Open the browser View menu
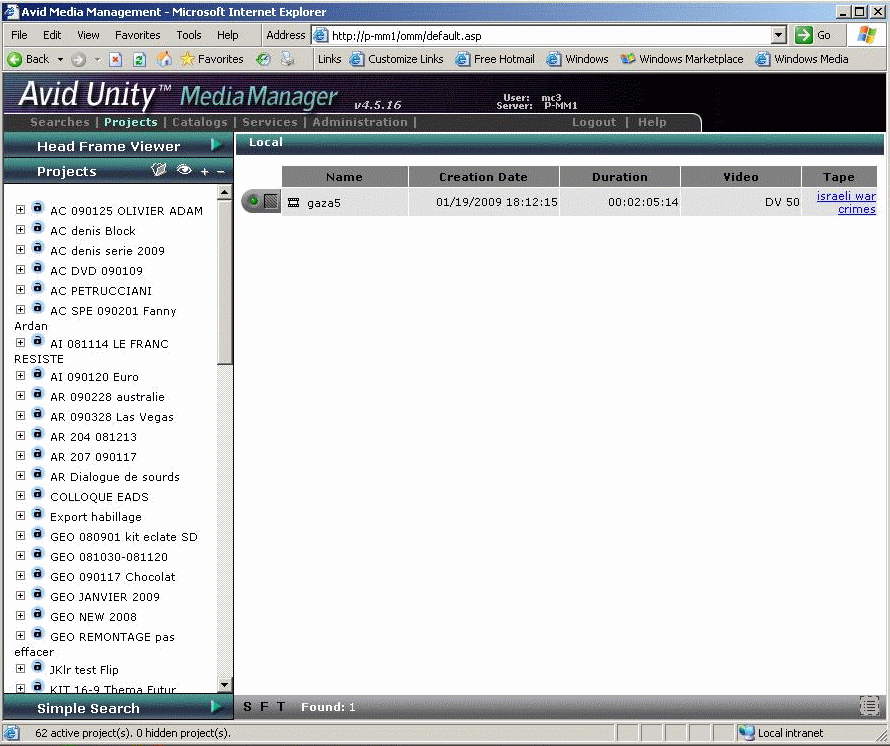Image resolution: width=890 pixels, height=746 pixels. (88, 35)
